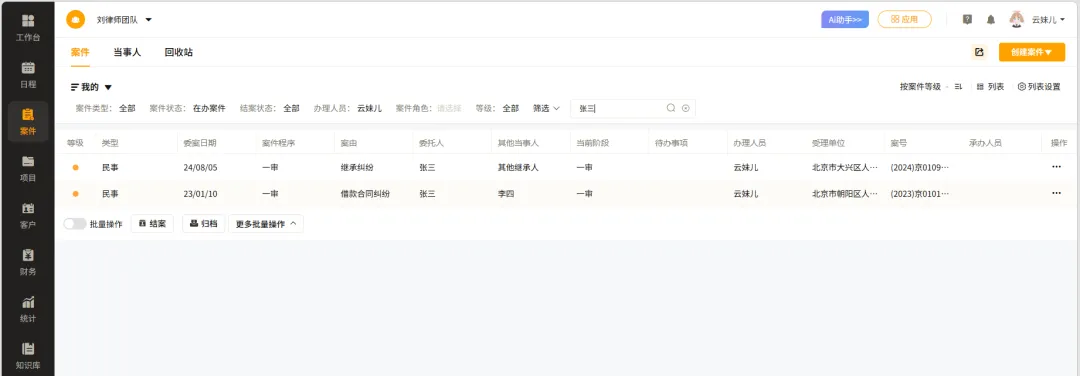Screen dimensions: 1080x376
Task: Open the 统计 chart sidebar icon
Action: pos(28,302)
